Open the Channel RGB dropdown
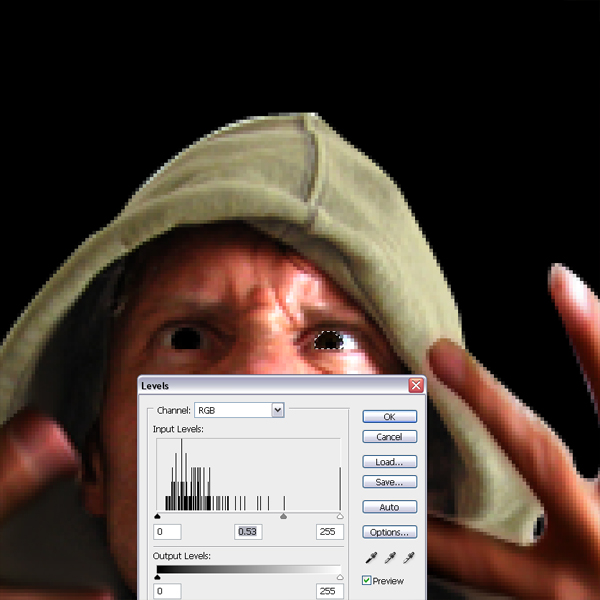Image resolution: width=600 pixels, height=600 pixels. pos(239,410)
